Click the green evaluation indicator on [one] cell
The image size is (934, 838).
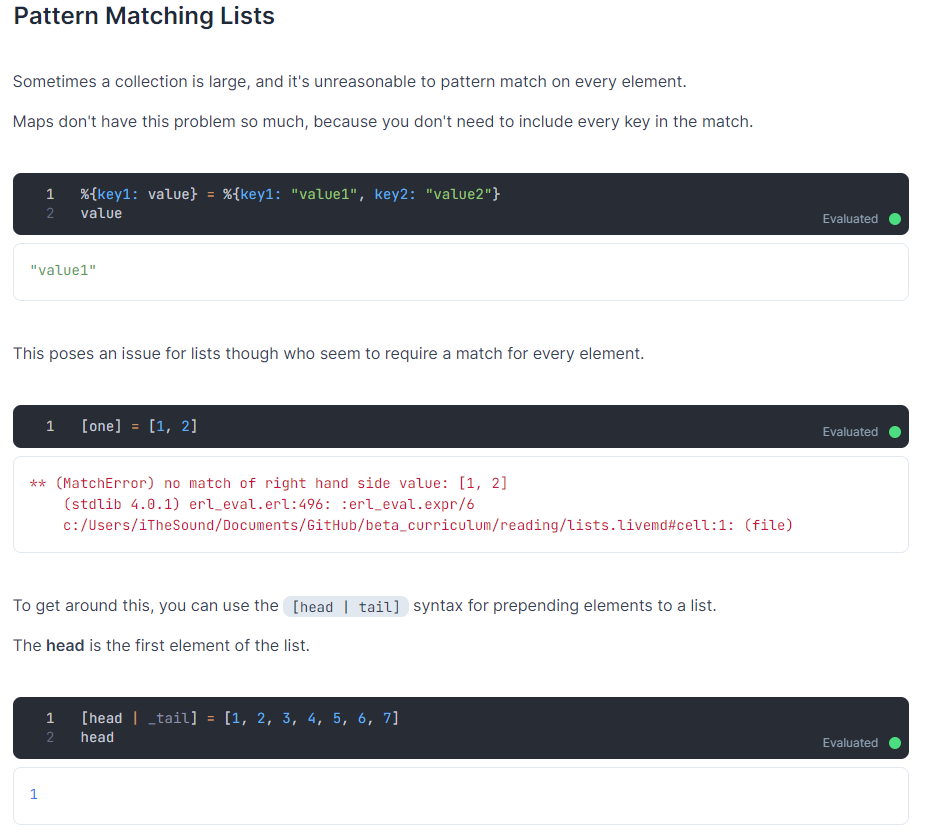pyautogui.click(x=894, y=432)
